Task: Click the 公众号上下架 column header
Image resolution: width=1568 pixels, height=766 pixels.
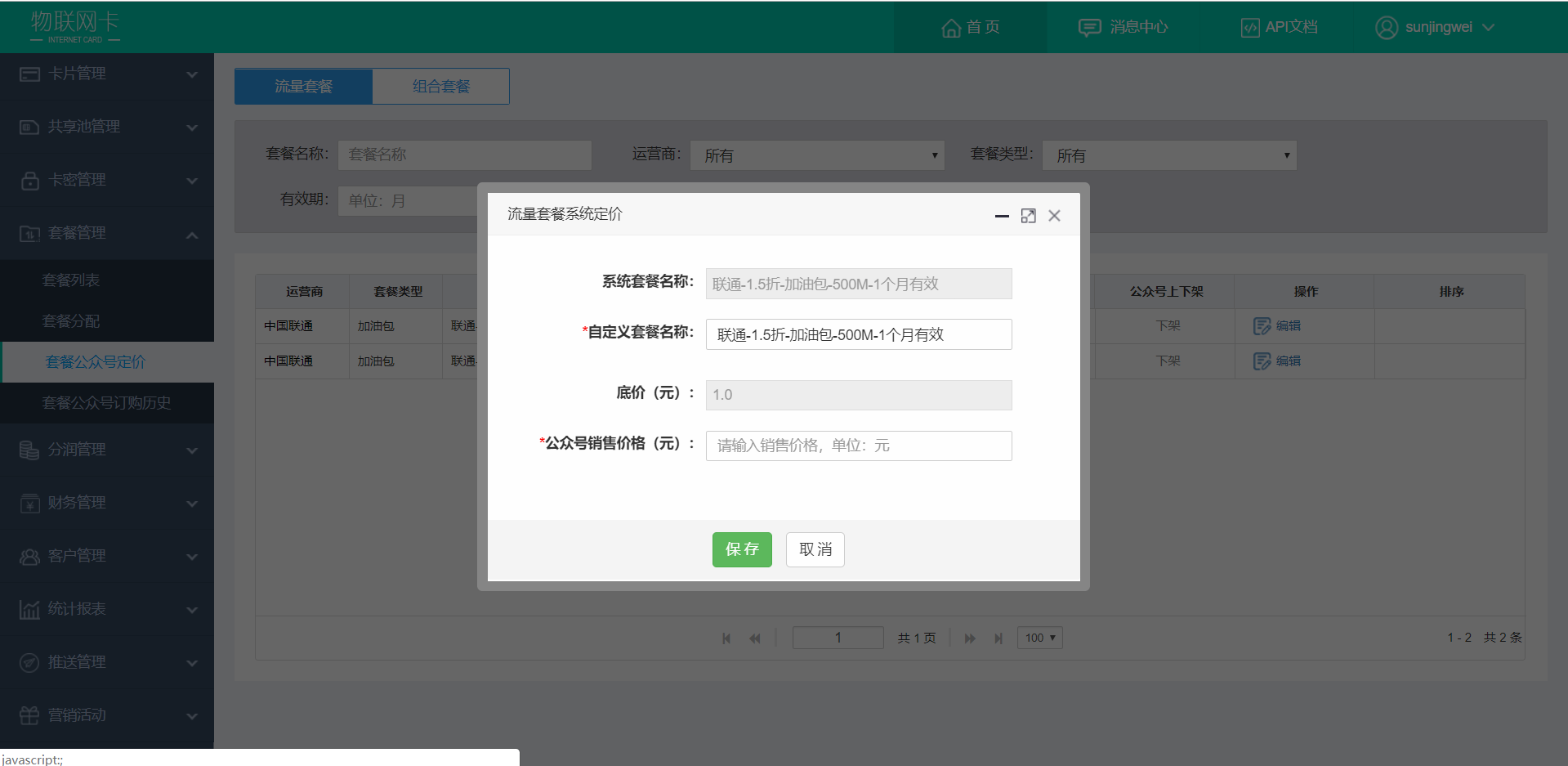Action: 1166,292
